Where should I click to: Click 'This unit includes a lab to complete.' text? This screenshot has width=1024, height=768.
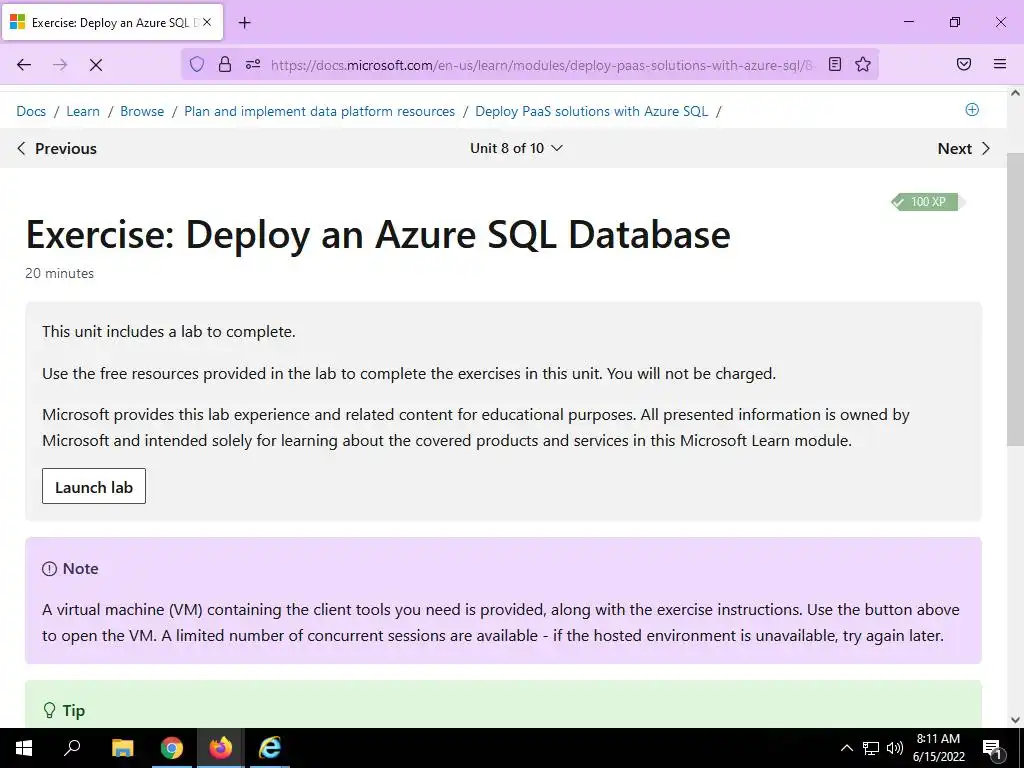[x=168, y=332]
